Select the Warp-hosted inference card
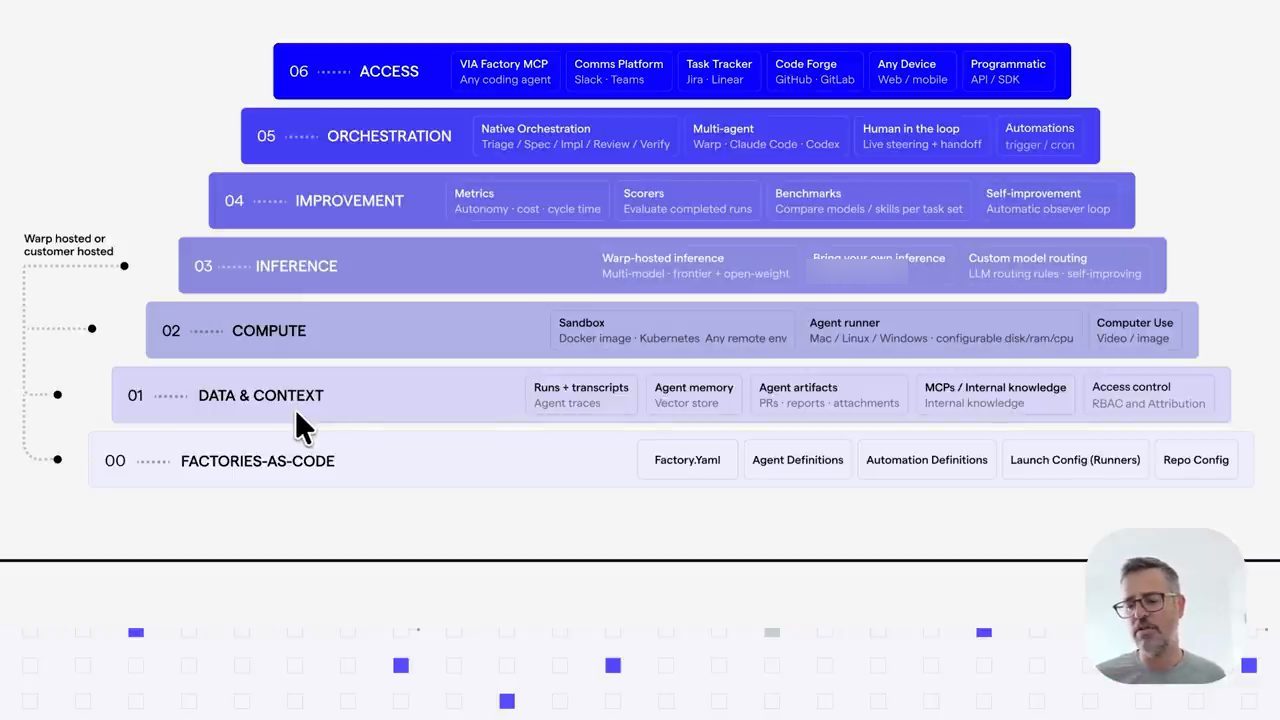This screenshot has height=720, width=1280. [x=696, y=266]
